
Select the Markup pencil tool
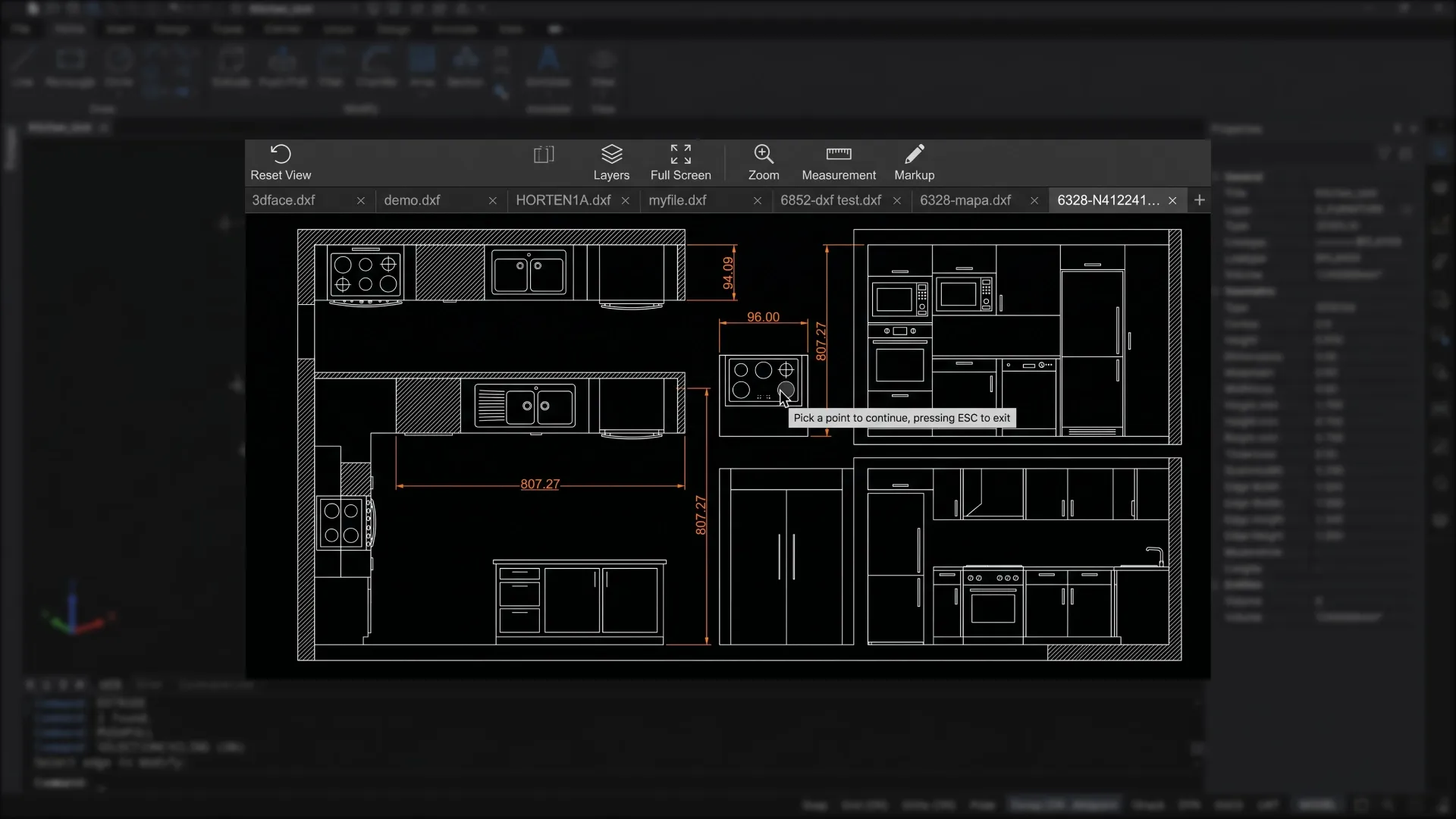(x=914, y=162)
